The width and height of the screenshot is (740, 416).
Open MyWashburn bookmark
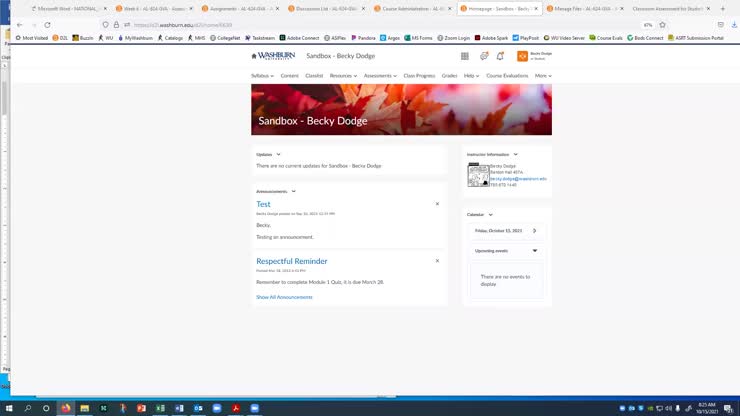(135, 38)
